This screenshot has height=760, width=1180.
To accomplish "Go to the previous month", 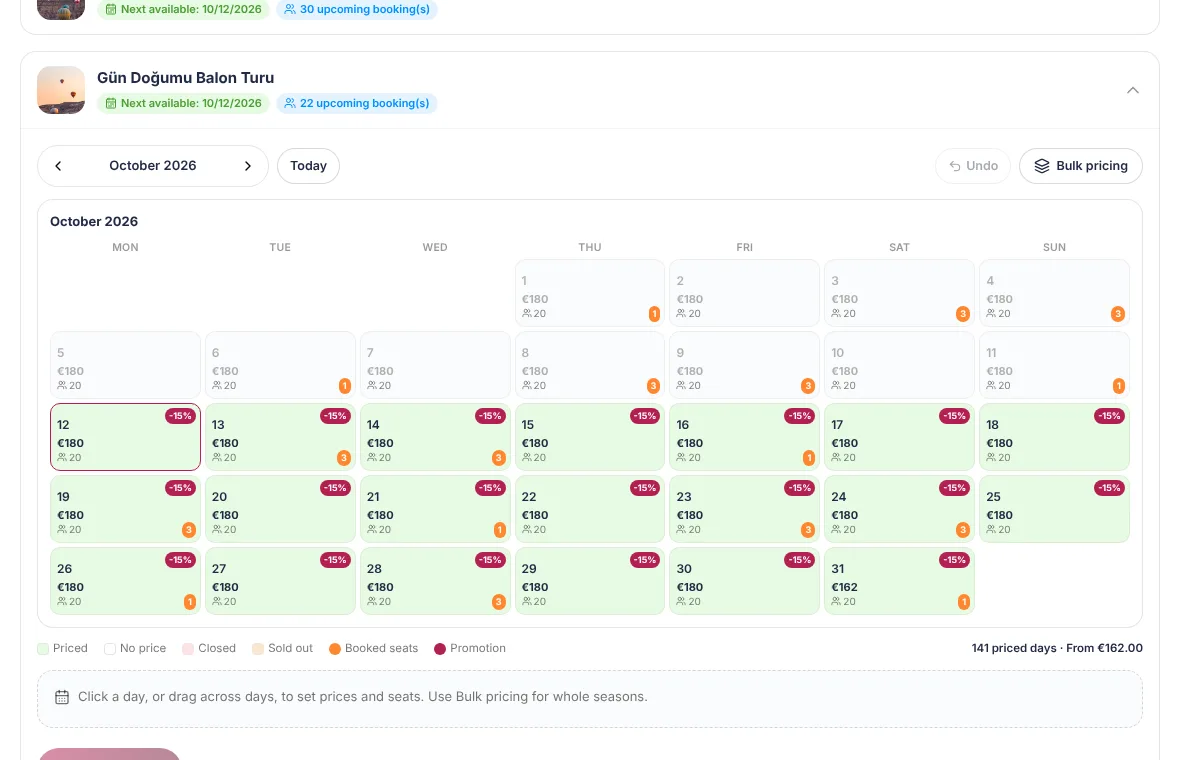I will click(58, 166).
